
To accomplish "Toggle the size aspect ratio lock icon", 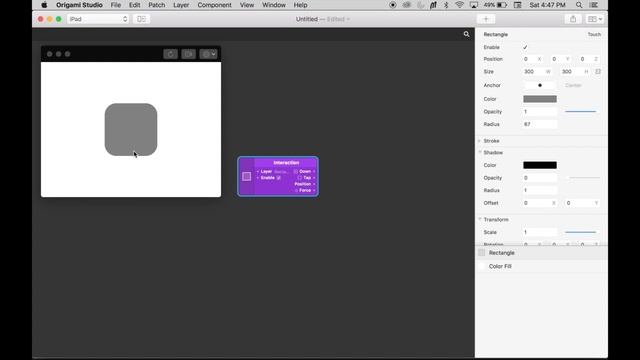I will (x=598, y=71).
